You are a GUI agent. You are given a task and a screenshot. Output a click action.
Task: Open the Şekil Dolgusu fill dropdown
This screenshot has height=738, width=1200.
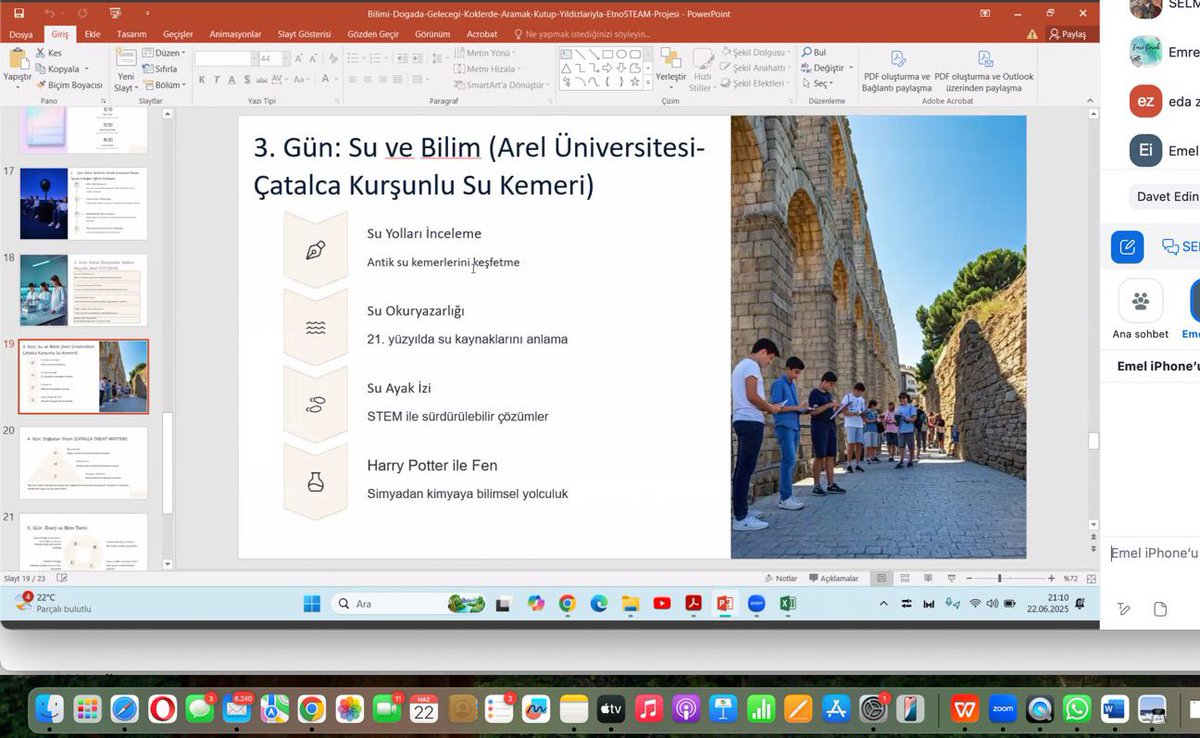pyautogui.click(x=757, y=53)
